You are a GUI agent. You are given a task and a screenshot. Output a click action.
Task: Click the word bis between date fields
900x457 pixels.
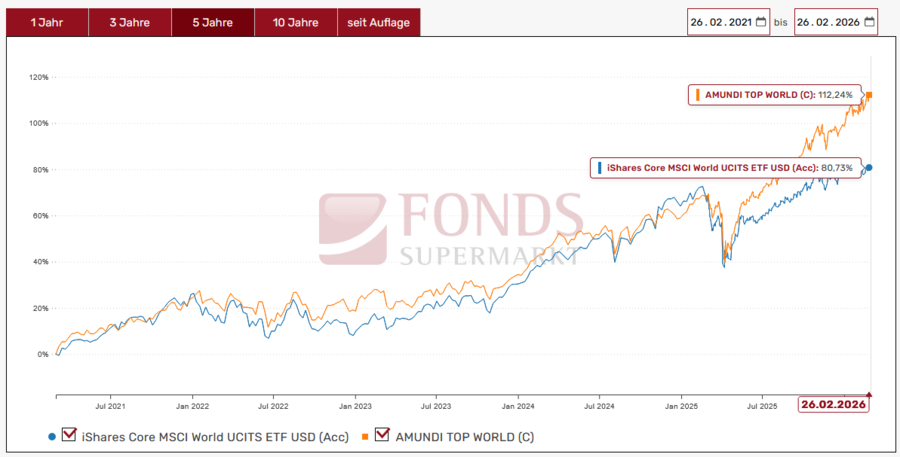781,22
